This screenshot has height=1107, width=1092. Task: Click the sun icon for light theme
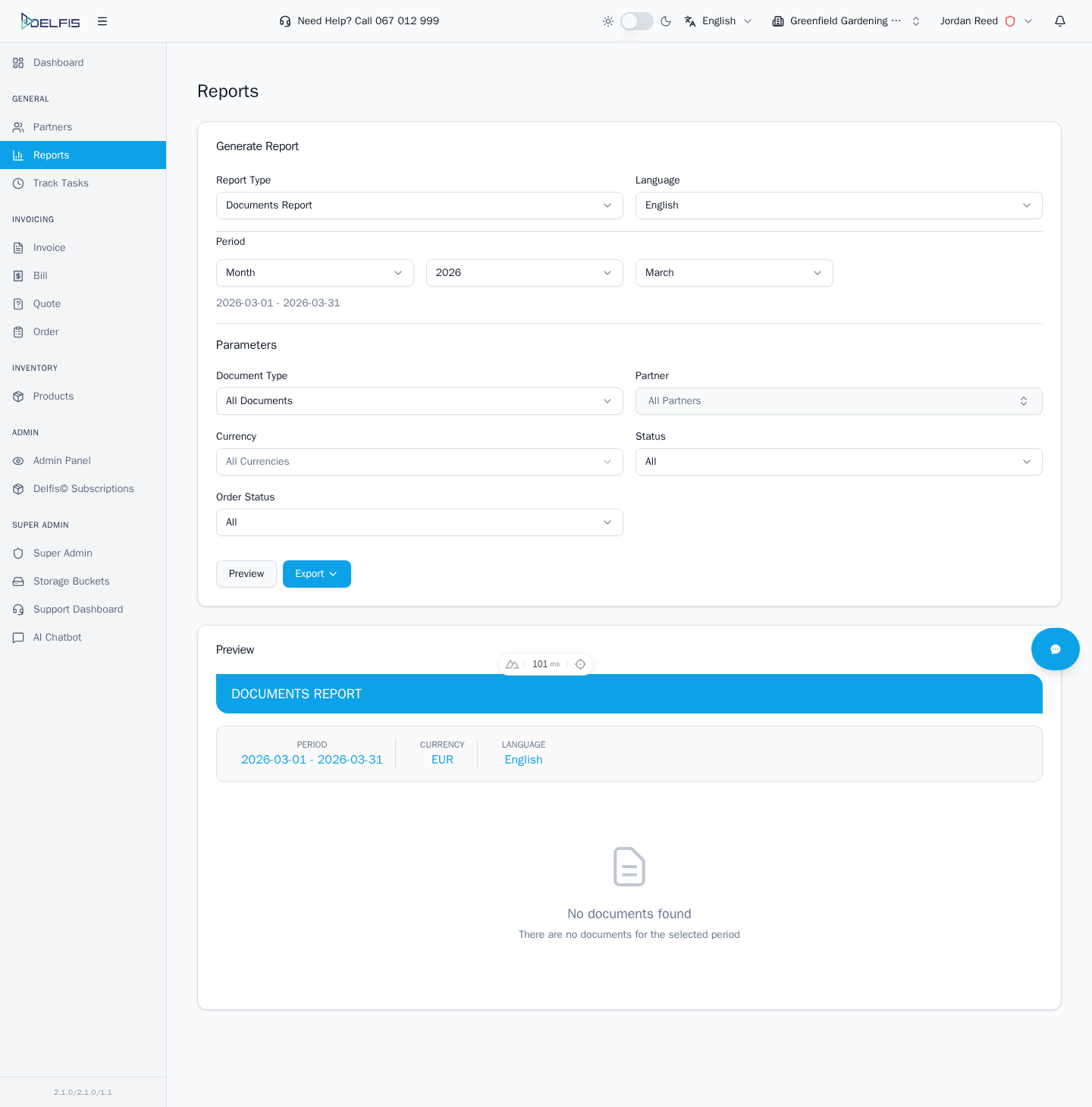(608, 20)
